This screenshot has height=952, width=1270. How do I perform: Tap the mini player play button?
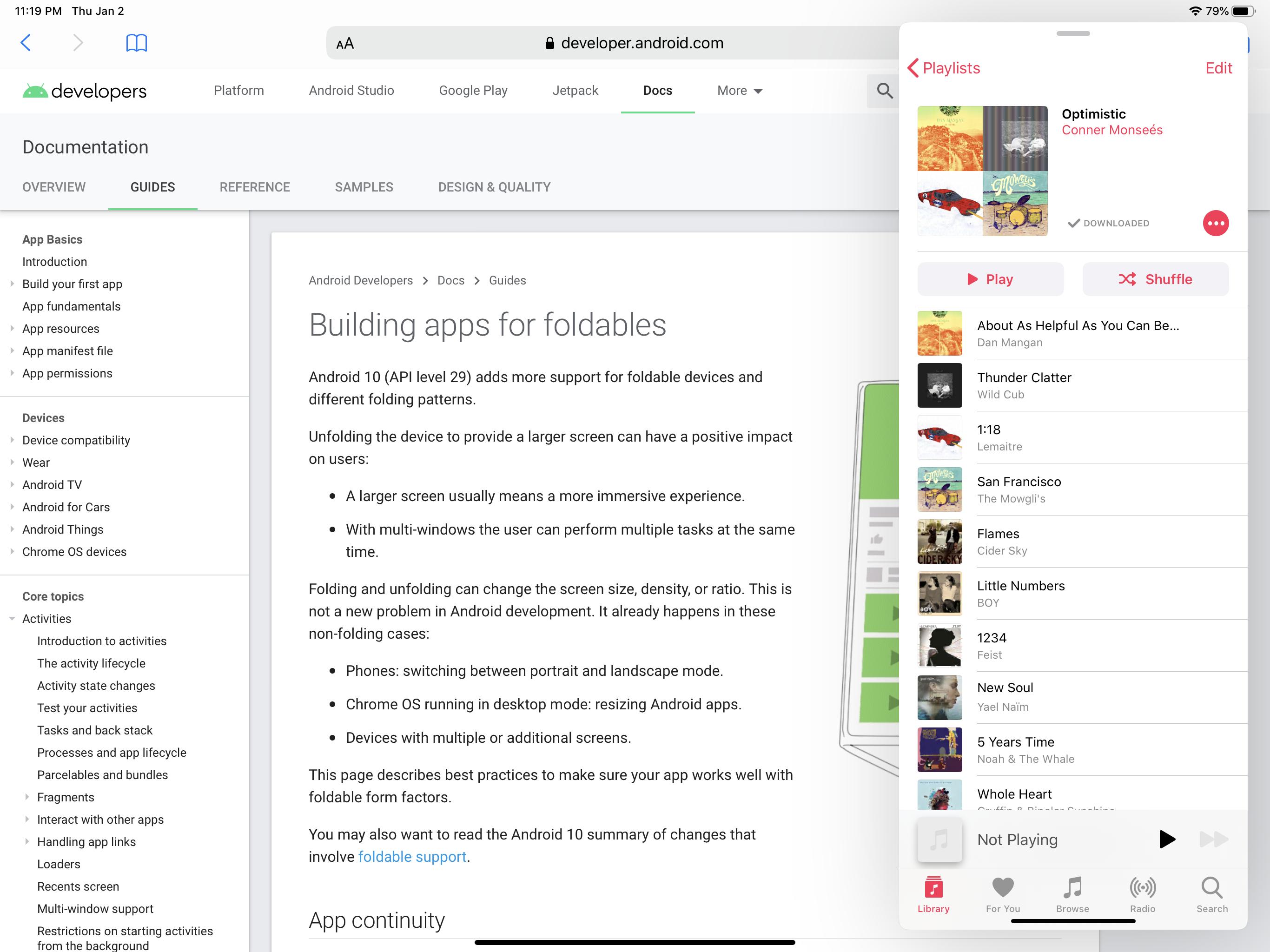tap(1167, 840)
